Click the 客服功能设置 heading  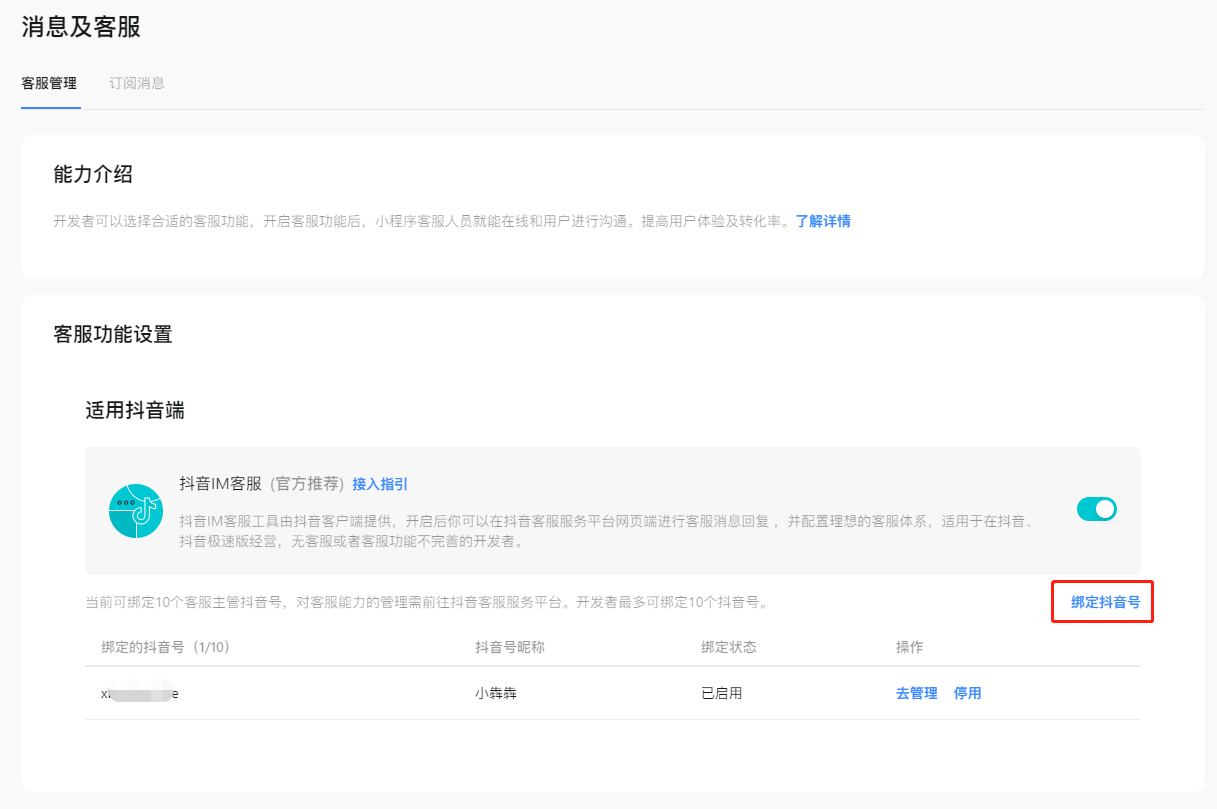(113, 334)
